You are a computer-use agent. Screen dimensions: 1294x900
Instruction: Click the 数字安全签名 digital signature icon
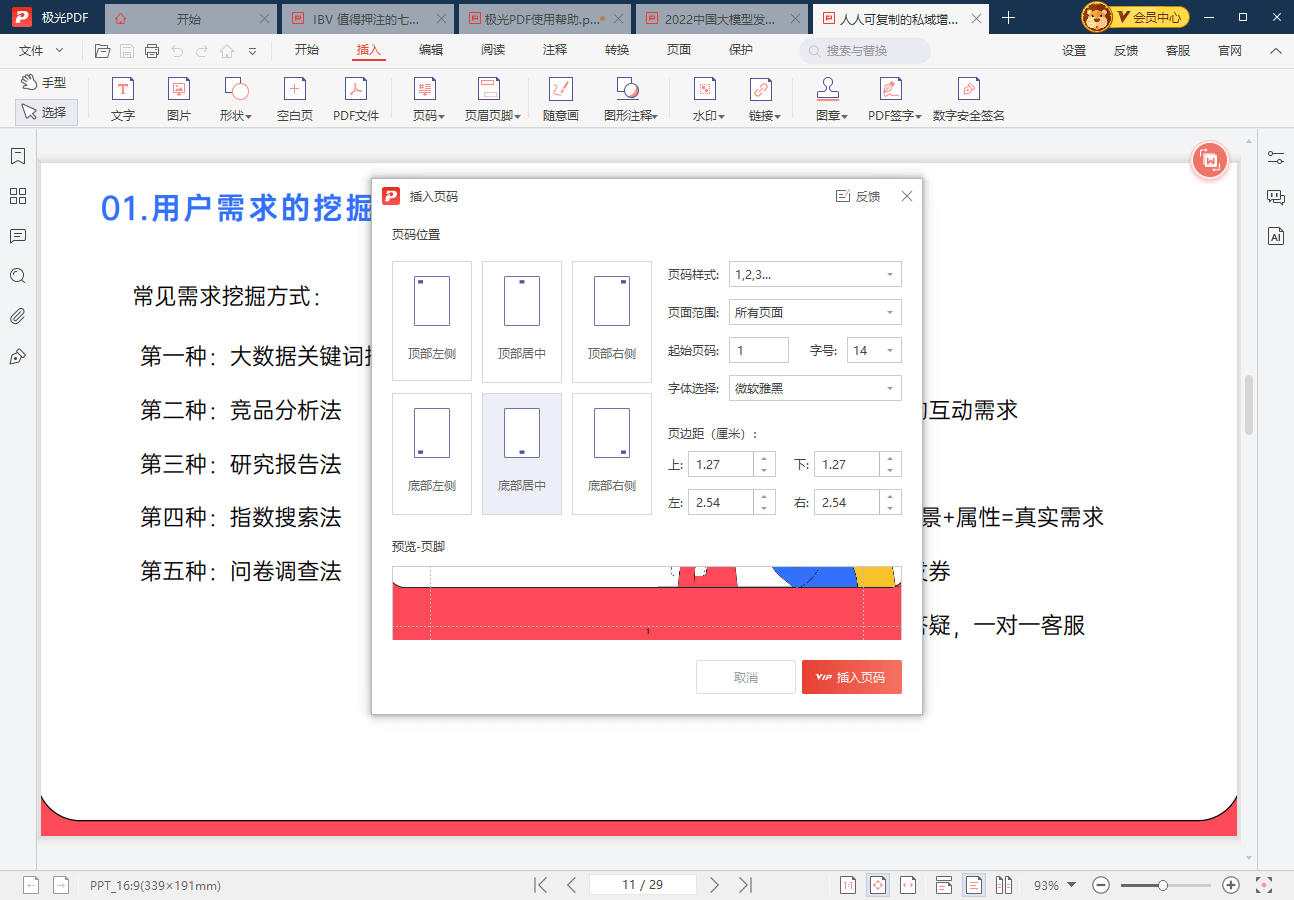coord(968,100)
